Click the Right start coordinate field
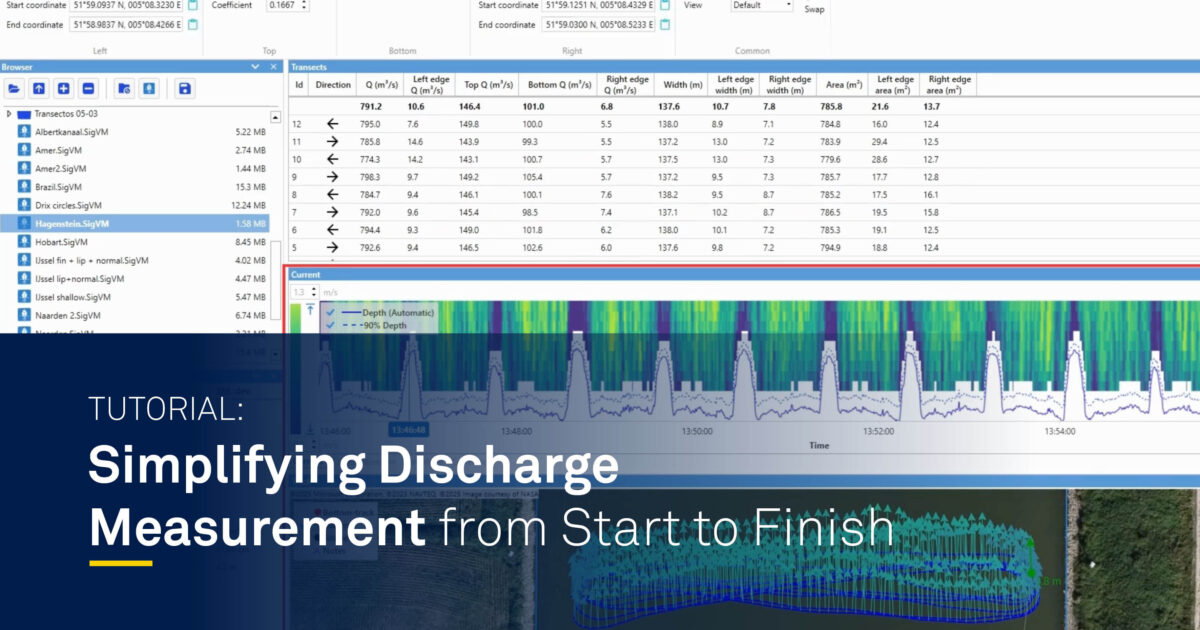The width and height of the screenshot is (1200, 630). (x=599, y=5)
